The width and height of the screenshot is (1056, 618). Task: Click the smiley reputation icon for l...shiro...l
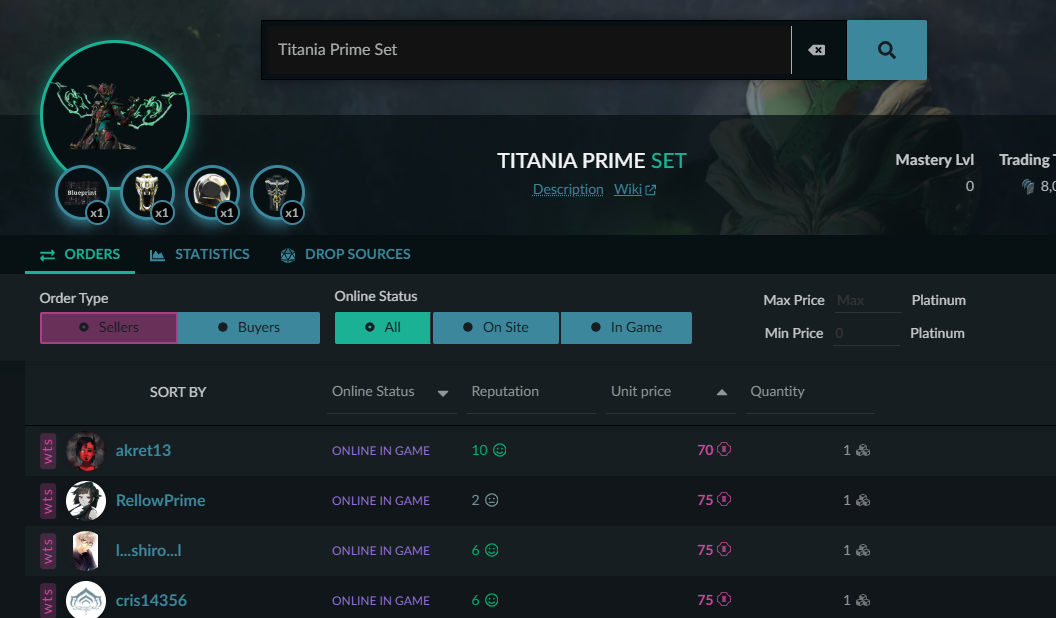click(x=492, y=550)
